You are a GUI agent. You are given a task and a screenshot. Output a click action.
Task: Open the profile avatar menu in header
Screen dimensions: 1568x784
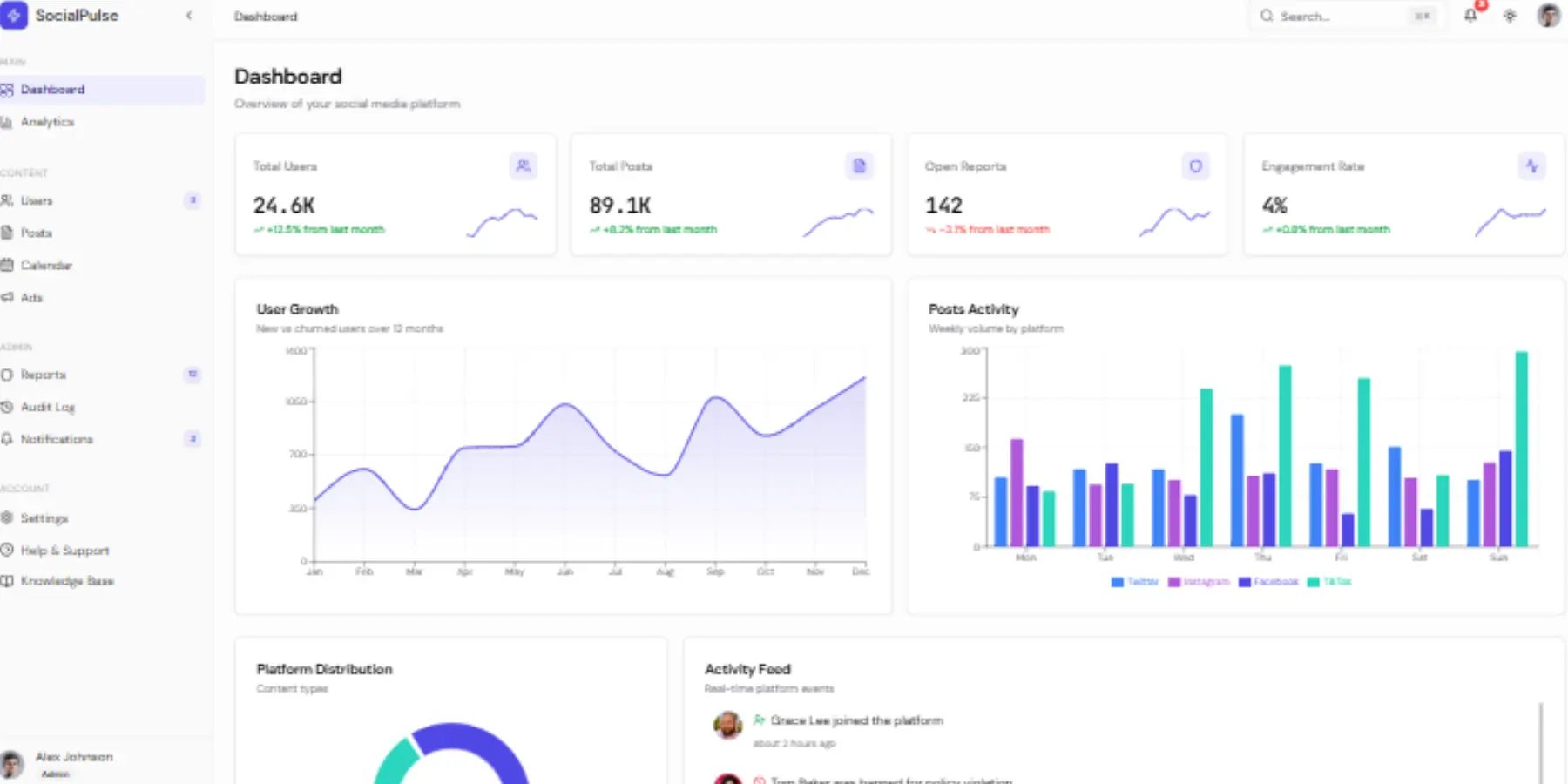coord(1548,16)
